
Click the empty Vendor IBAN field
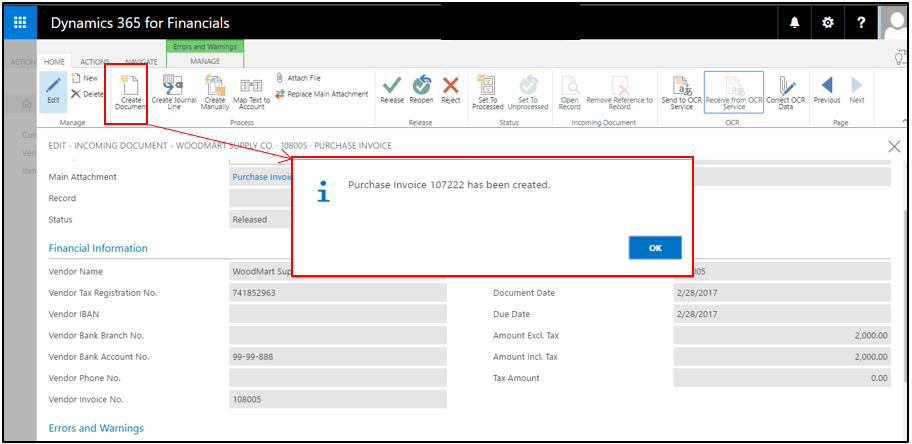(x=337, y=314)
